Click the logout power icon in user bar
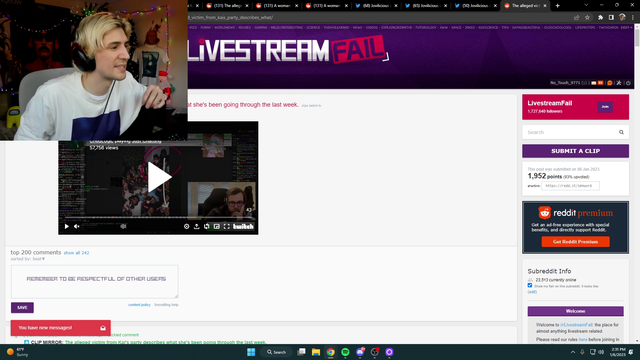 tap(628, 83)
